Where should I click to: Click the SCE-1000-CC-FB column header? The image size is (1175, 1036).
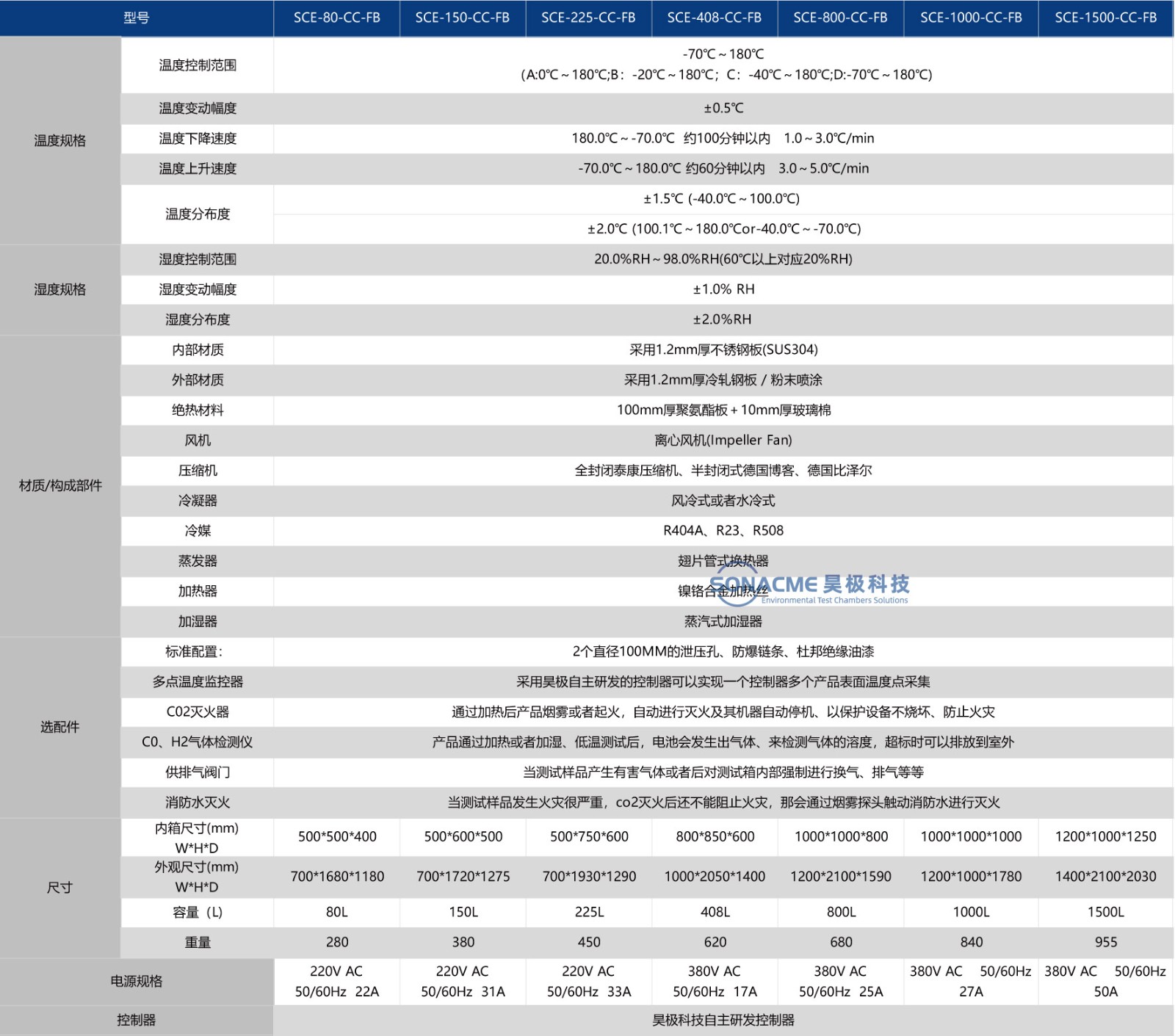(x=971, y=18)
